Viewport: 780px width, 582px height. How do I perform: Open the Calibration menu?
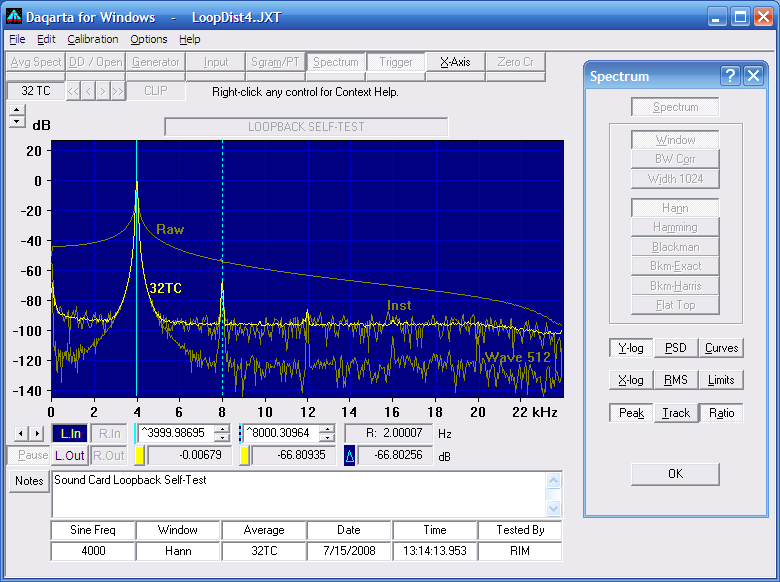(x=93, y=39)
